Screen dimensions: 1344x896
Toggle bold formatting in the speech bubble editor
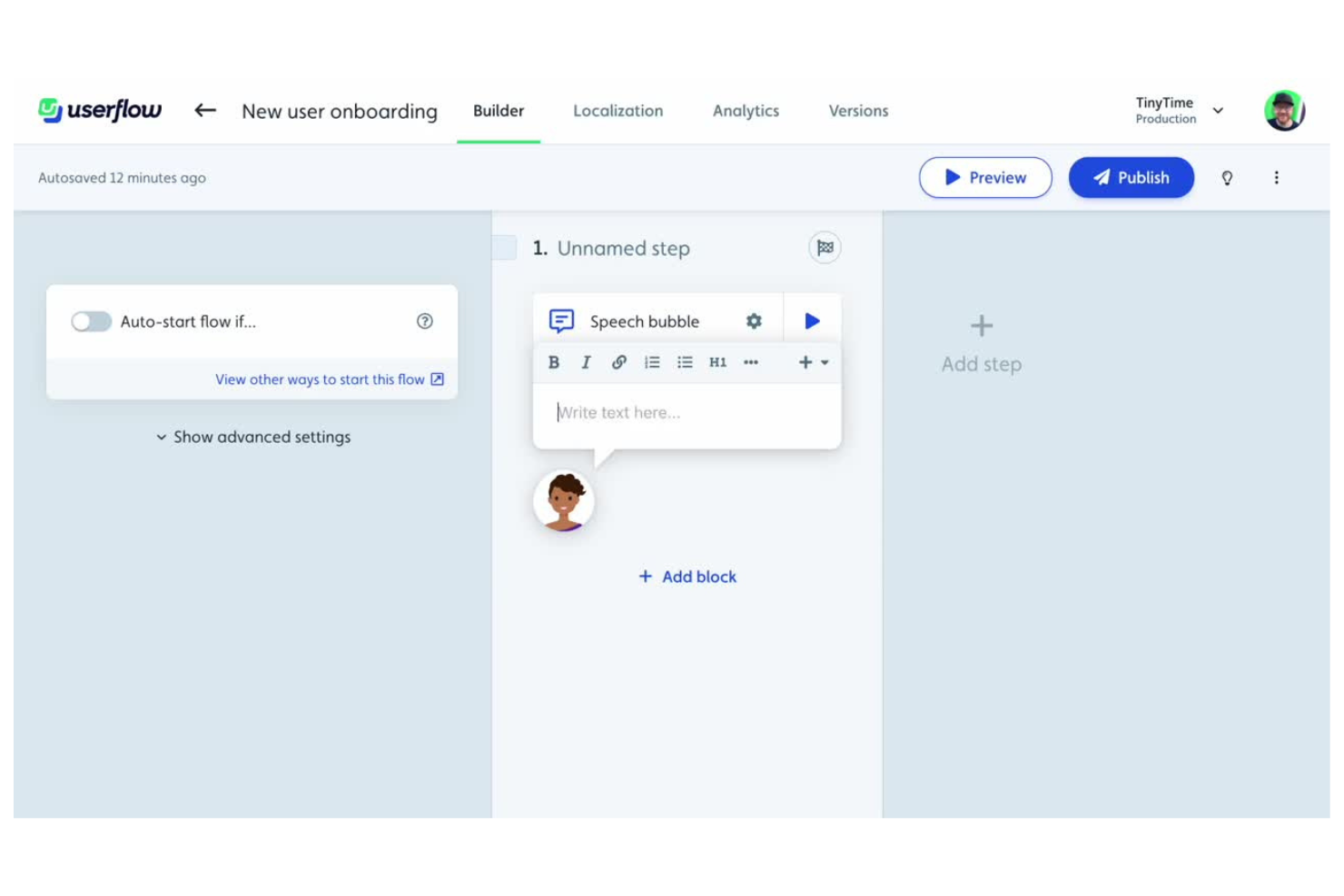(554, 362)
